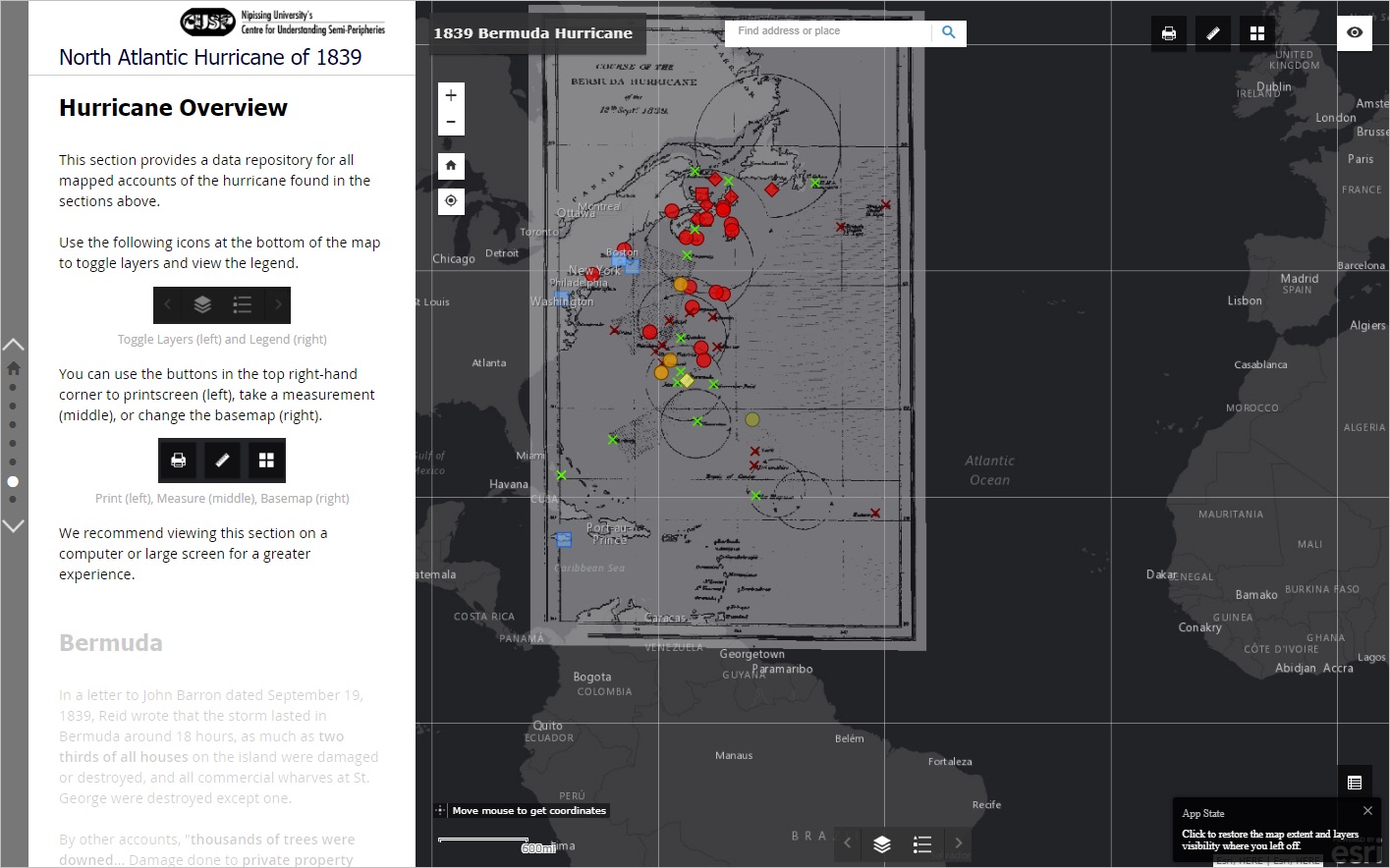Click the right arrow of bottom widget bar

coord(959,843)
